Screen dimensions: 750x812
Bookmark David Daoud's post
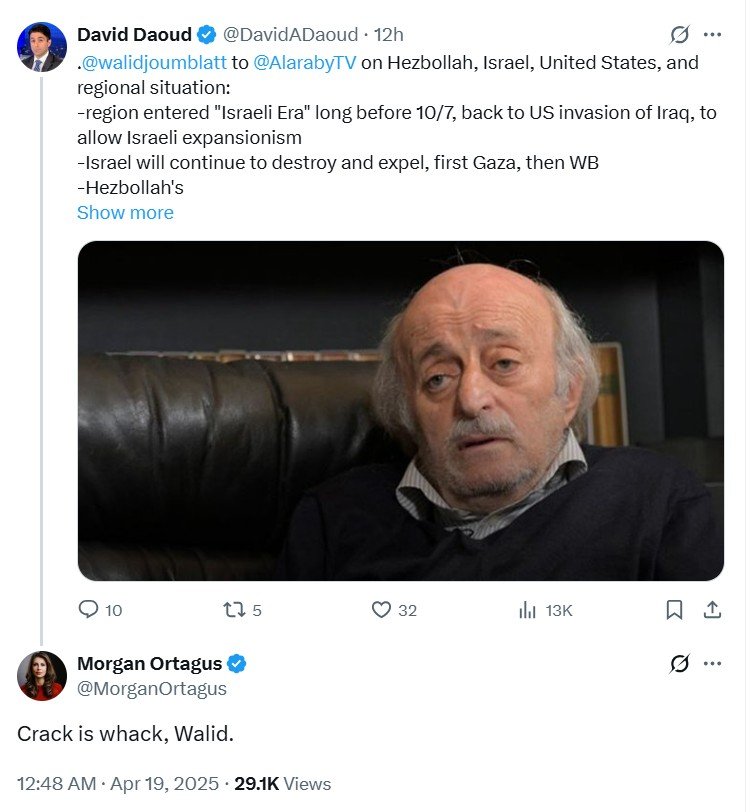click(675, 609)
